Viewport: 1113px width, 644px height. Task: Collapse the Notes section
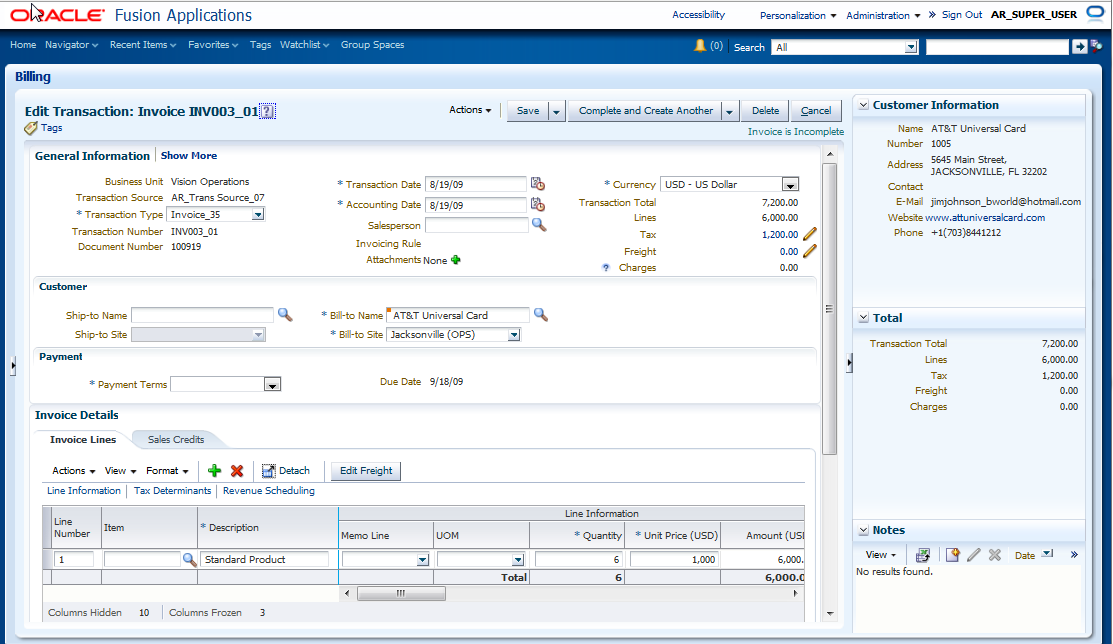coord(864,530)
